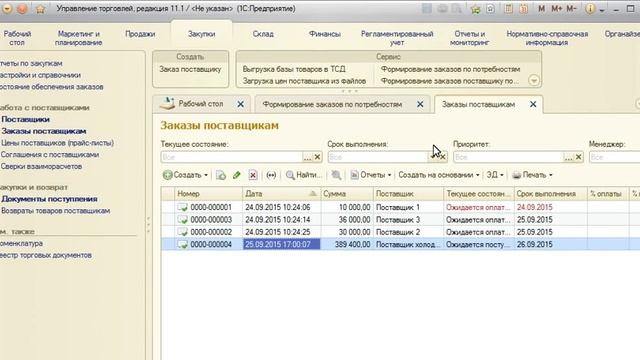Sort list by the Сумма column header
This screenshot has height=360, width=640.
(347, 194)
